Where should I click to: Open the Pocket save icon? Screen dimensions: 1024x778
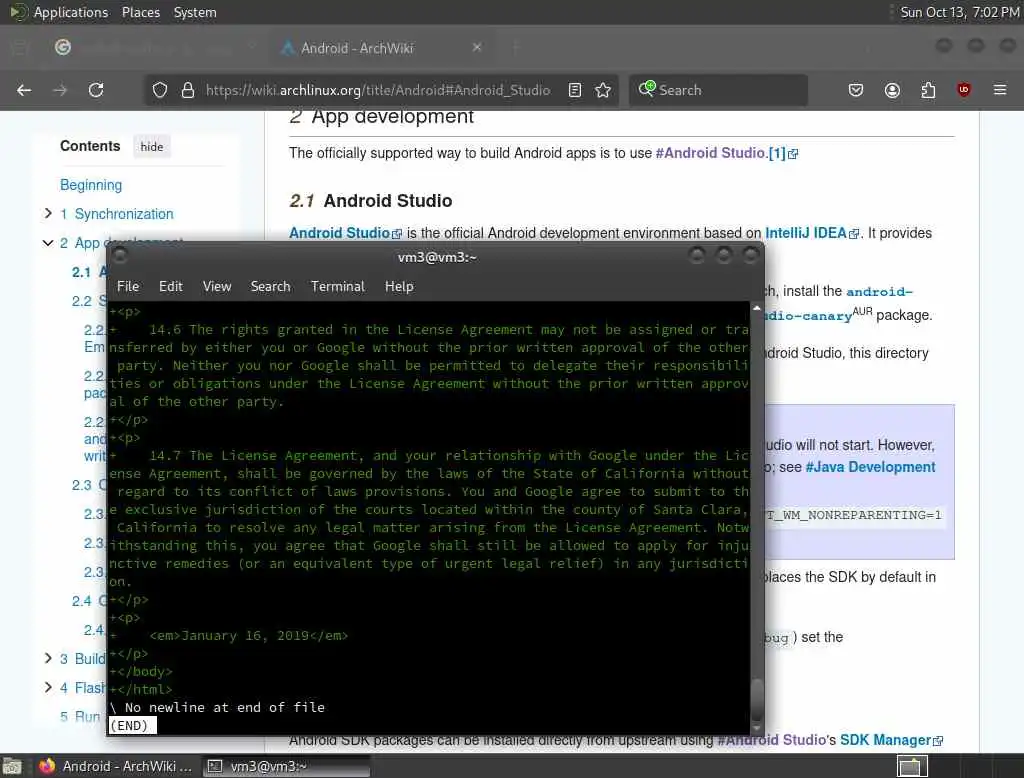(x=856, y=90)
